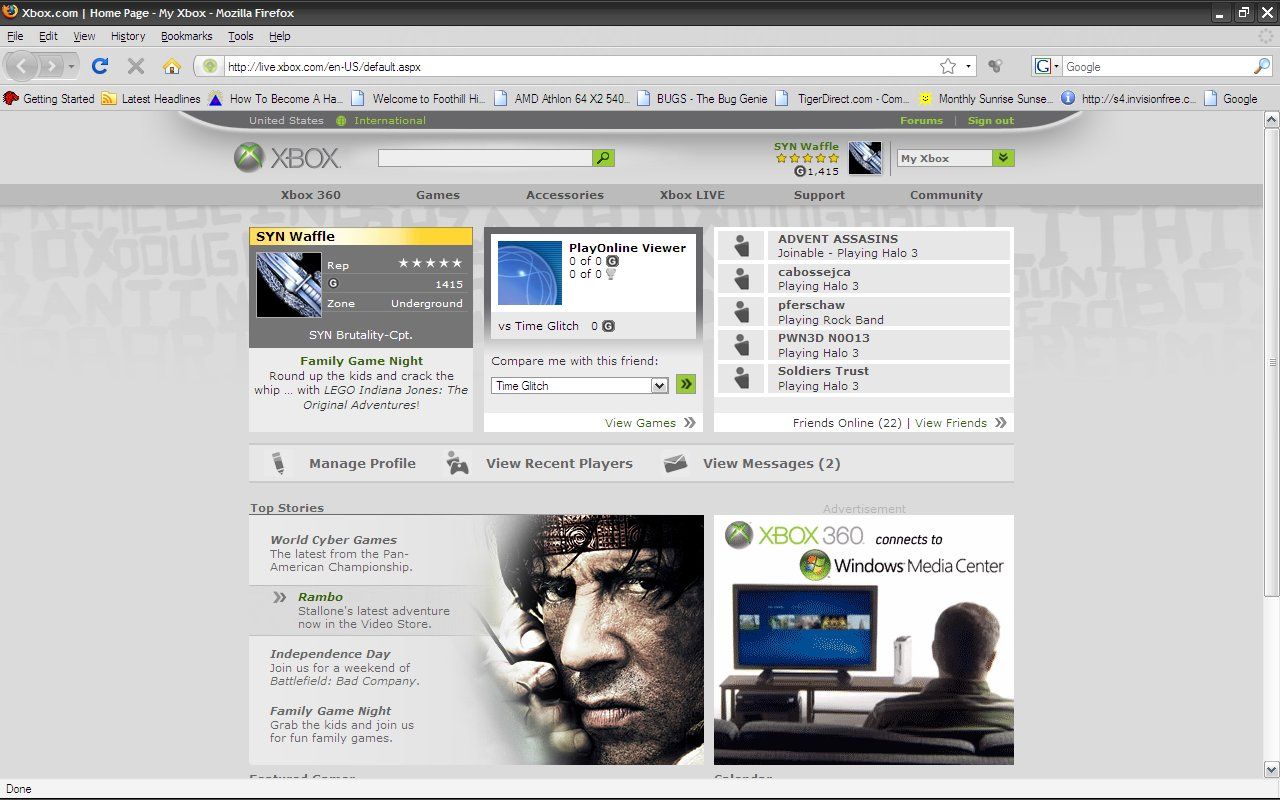Click cabossejca's gamer silhouette icon

[x=741, y=278]
